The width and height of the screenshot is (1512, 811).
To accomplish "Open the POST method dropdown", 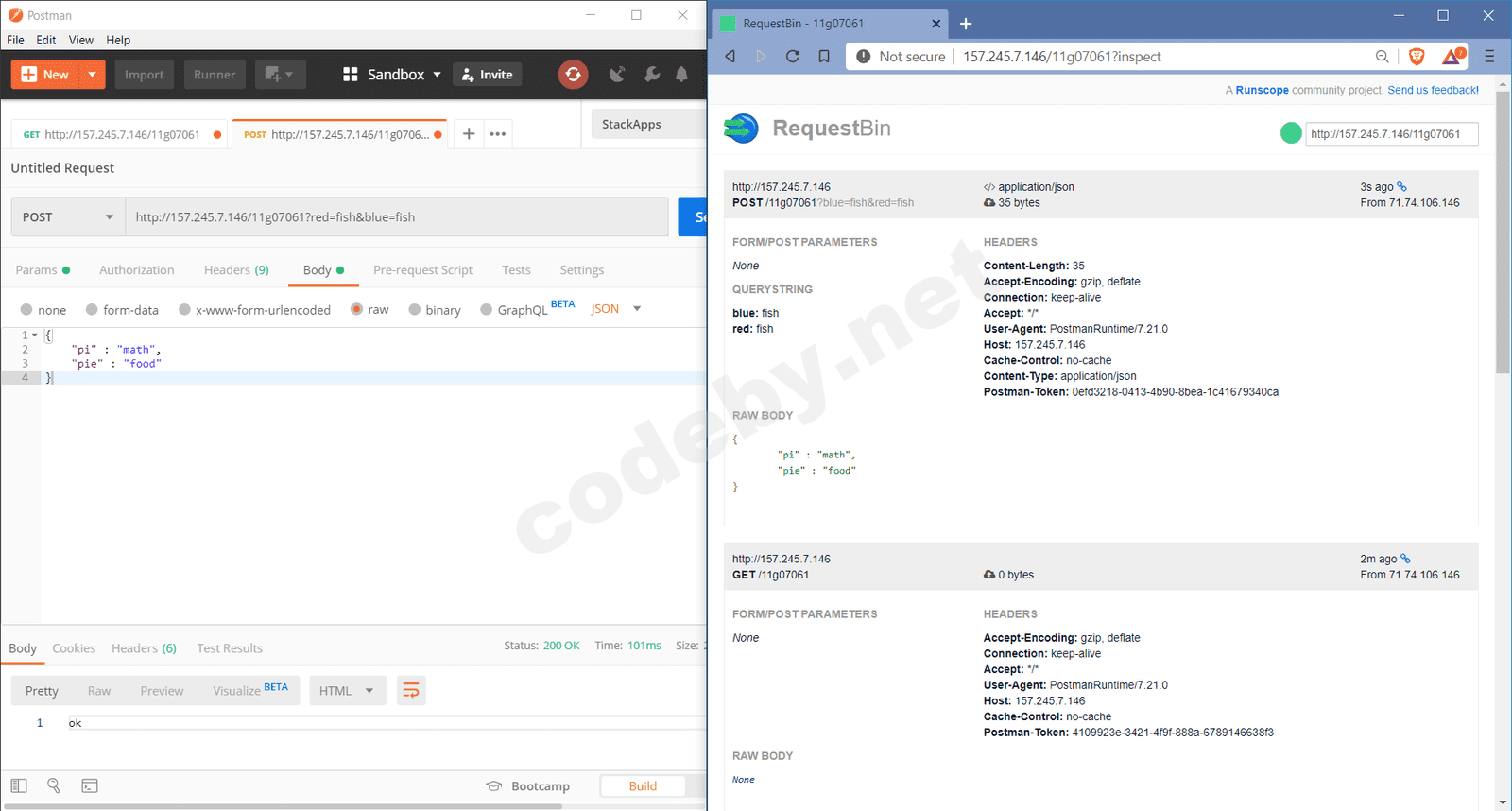I will [68, 216].
